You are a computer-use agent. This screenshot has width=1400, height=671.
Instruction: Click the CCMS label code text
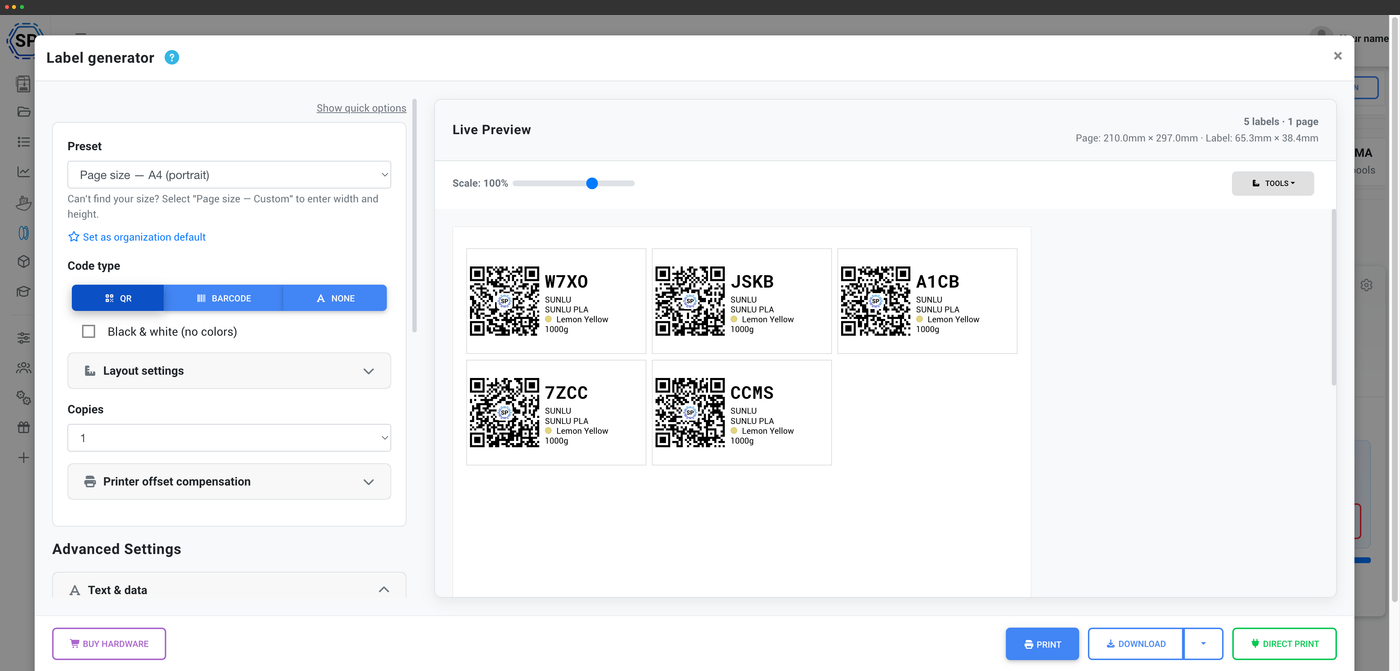click(x=752, y=393)
